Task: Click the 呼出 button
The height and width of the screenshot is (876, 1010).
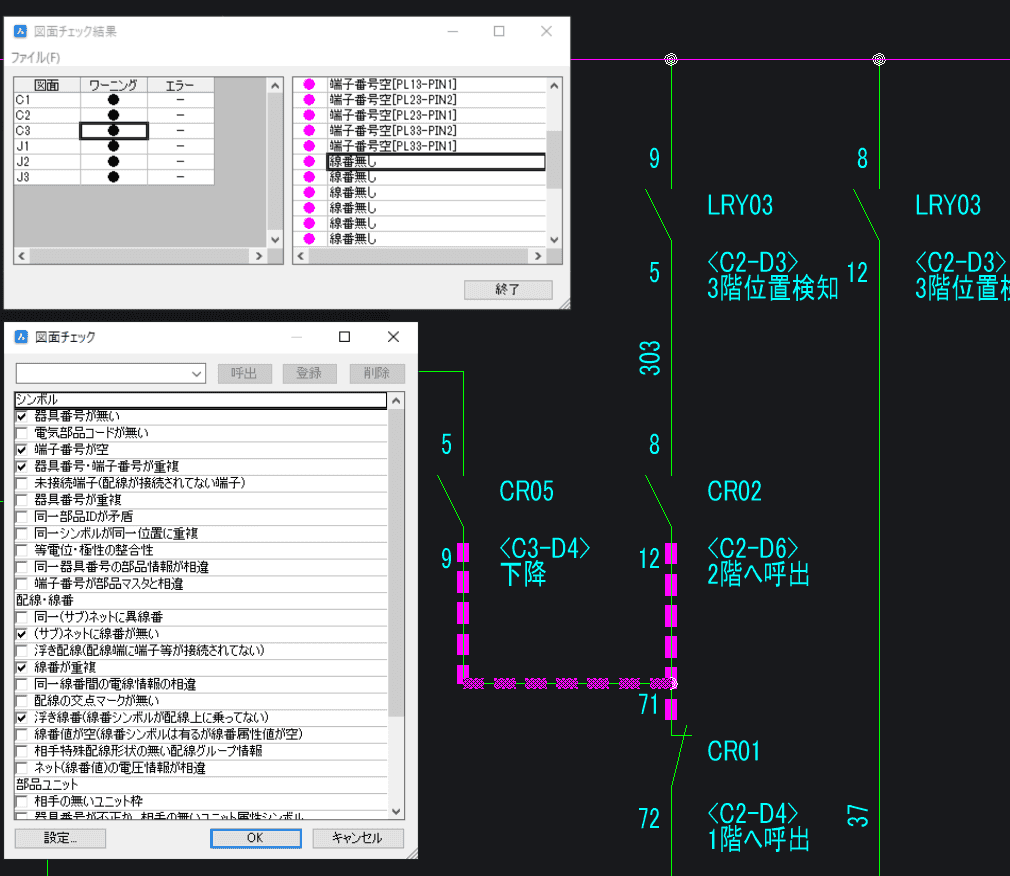Action: 245,374
